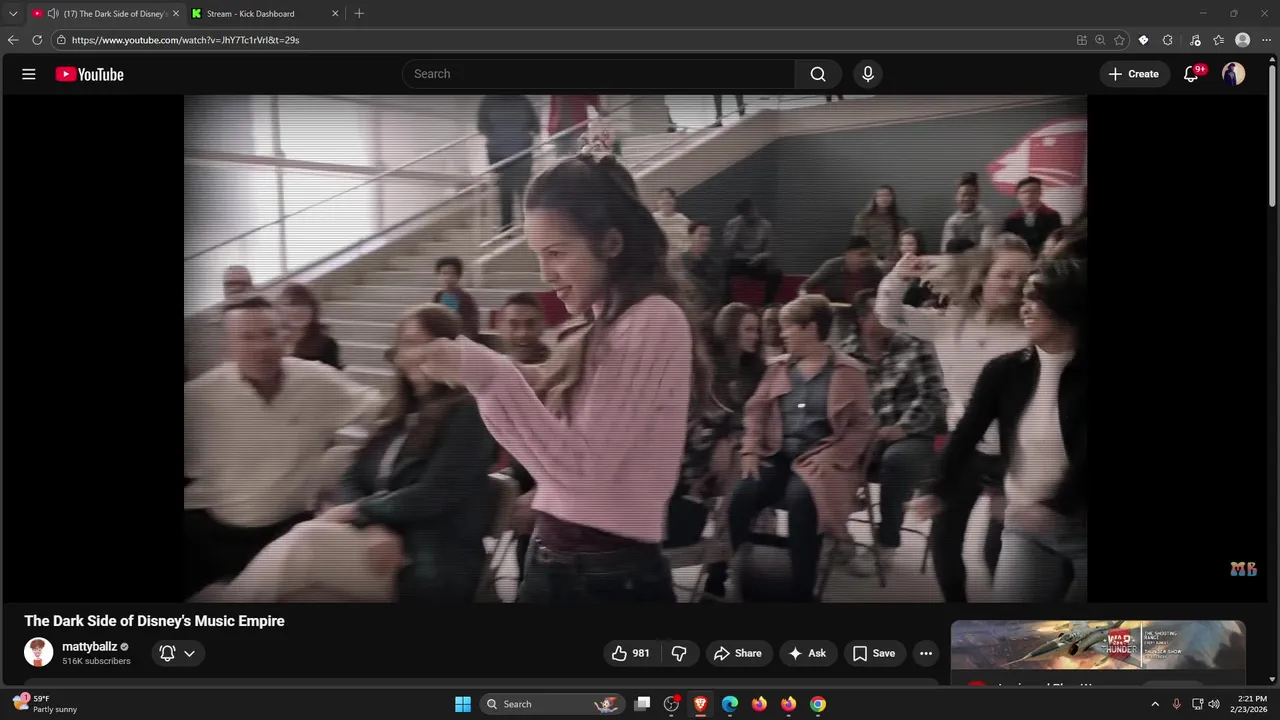Open the browser favorites list icon
The width and height of the screenshot is (1280, 720).
pyautogui.click(x=1218, y=40)
